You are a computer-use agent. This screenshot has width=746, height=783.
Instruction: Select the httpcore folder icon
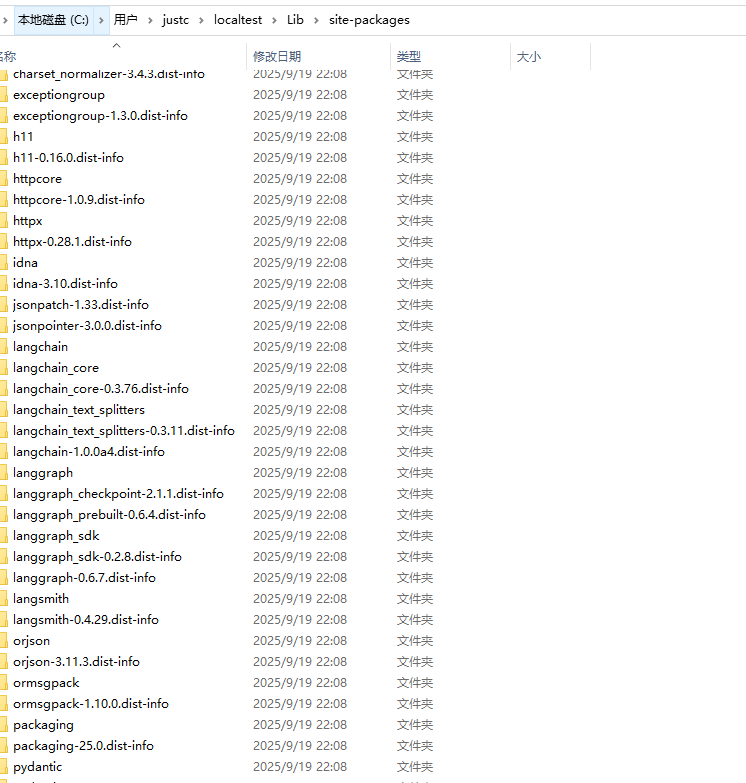pyautogui.click(x=4, y=179)
